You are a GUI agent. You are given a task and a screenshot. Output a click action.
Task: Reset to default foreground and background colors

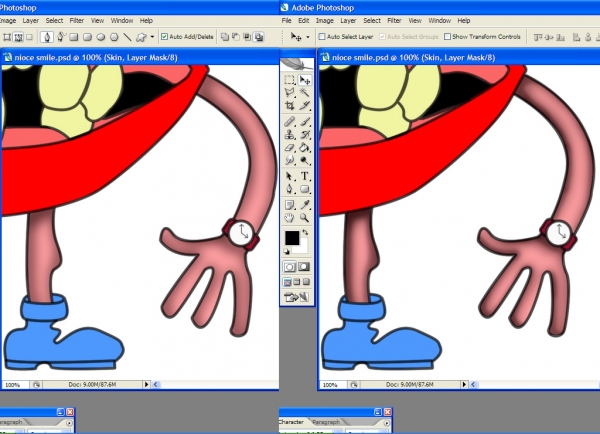coord(287,251)
